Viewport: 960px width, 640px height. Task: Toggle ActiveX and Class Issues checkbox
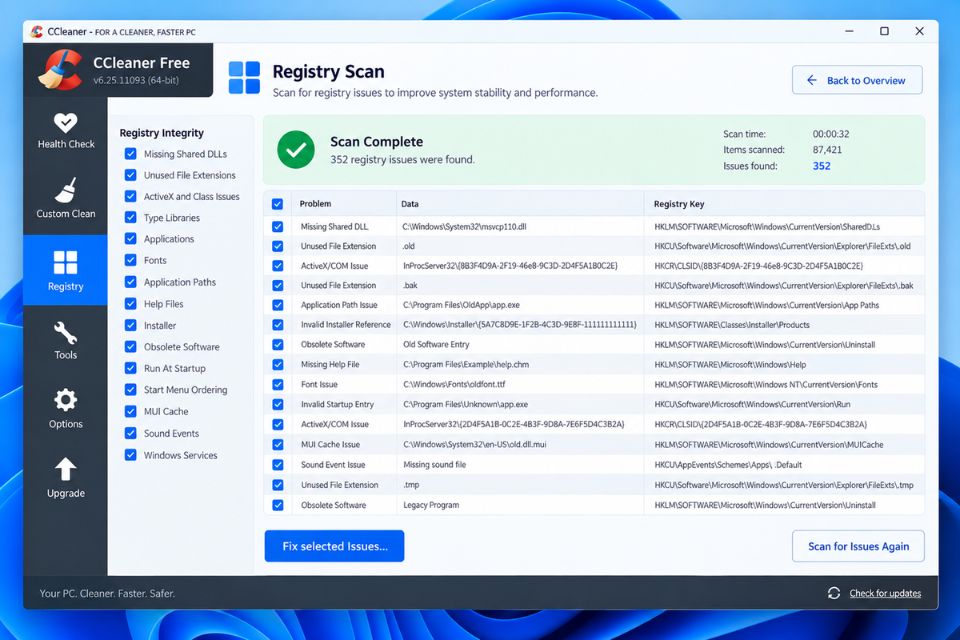130,196
